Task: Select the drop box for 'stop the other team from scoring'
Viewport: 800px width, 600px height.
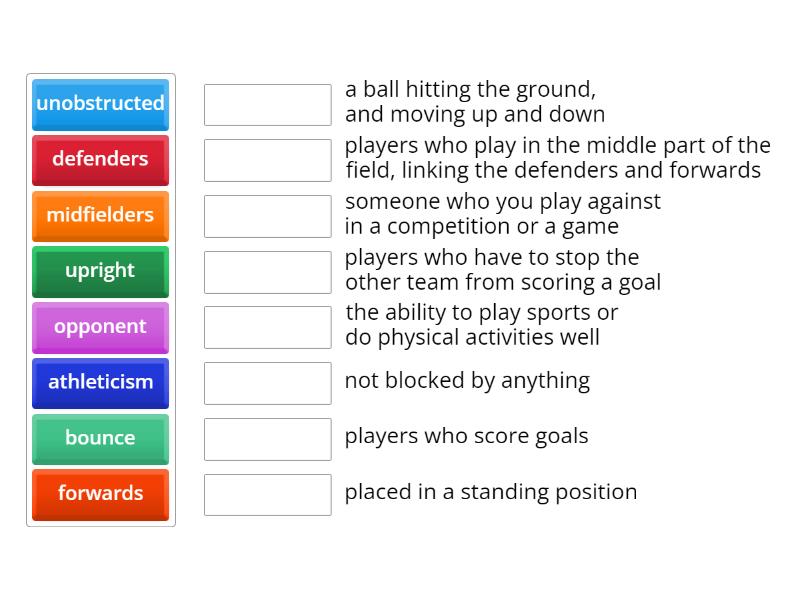Action: click(267, 271)
